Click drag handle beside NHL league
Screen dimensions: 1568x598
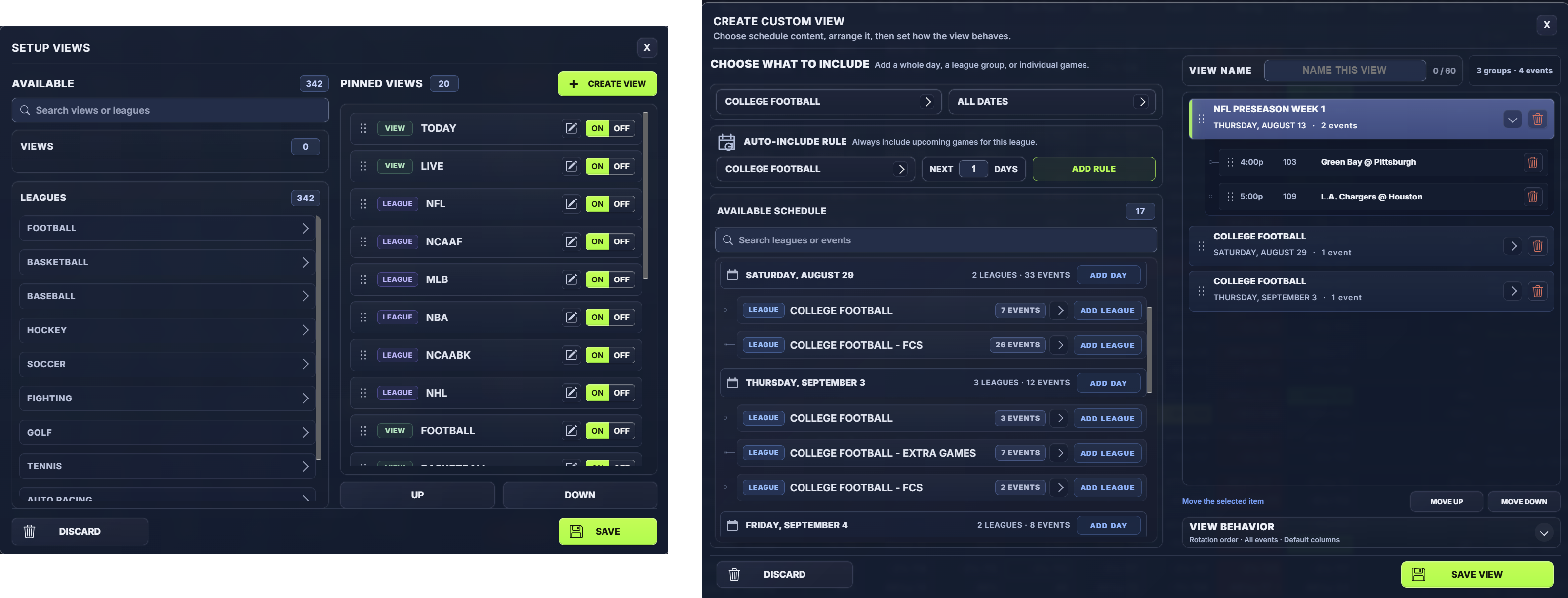pyautogui.click(x=363, y=393)
